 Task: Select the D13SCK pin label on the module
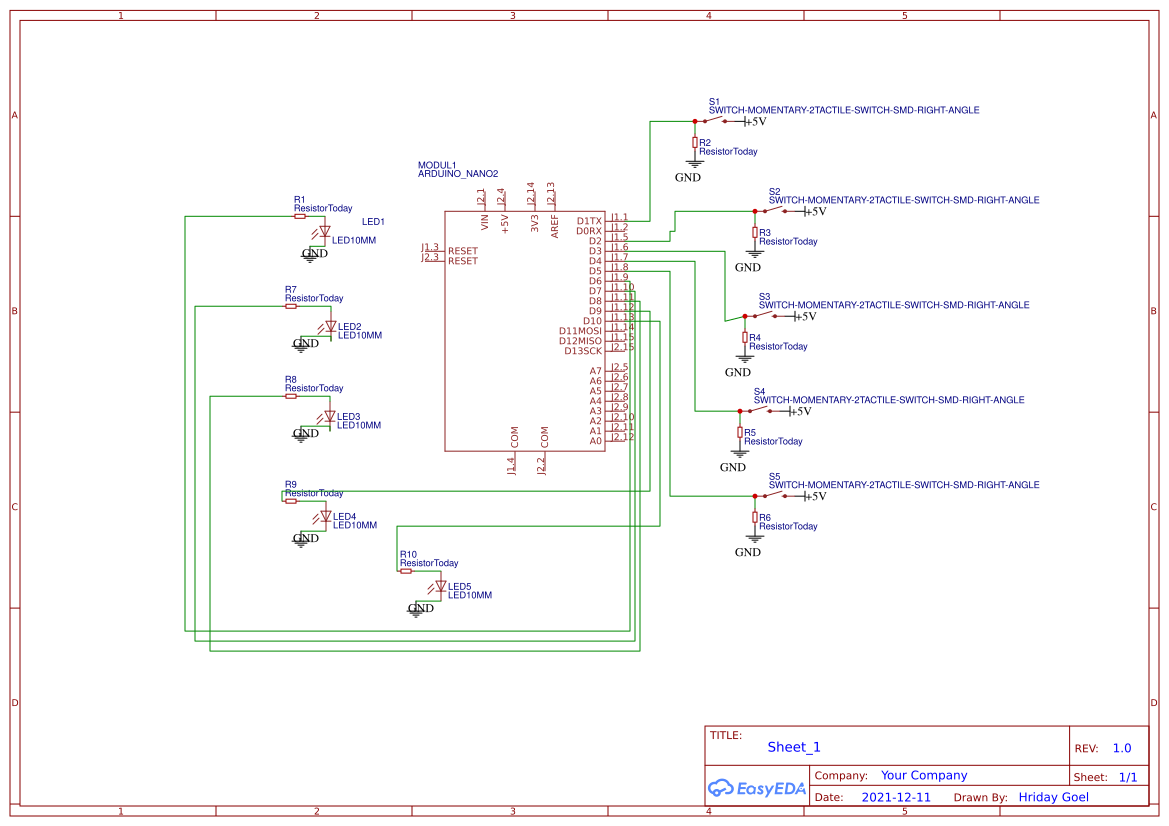click(x=582, y=349)
